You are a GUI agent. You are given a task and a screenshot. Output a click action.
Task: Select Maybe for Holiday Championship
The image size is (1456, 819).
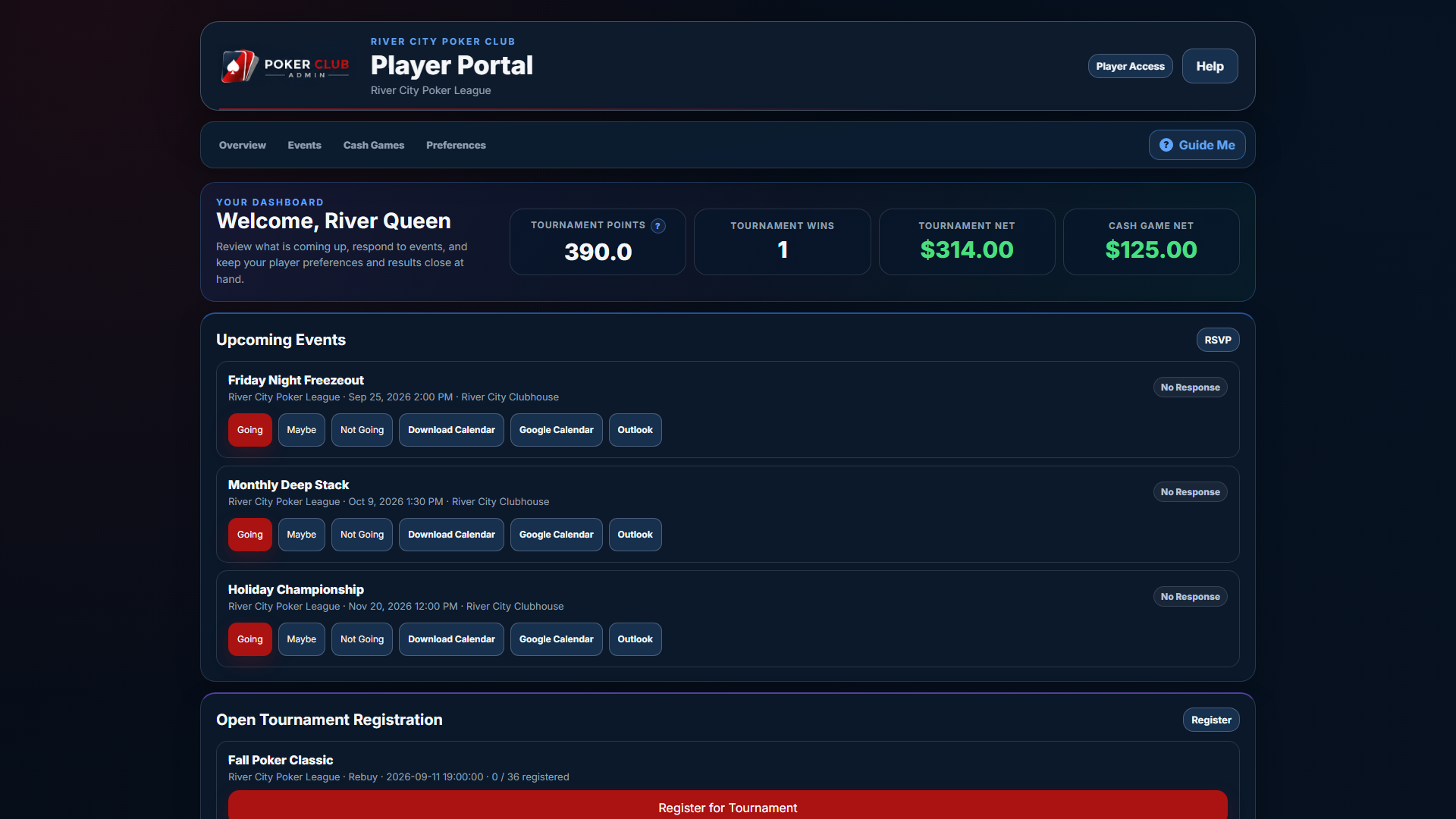[x=302, y=639]
